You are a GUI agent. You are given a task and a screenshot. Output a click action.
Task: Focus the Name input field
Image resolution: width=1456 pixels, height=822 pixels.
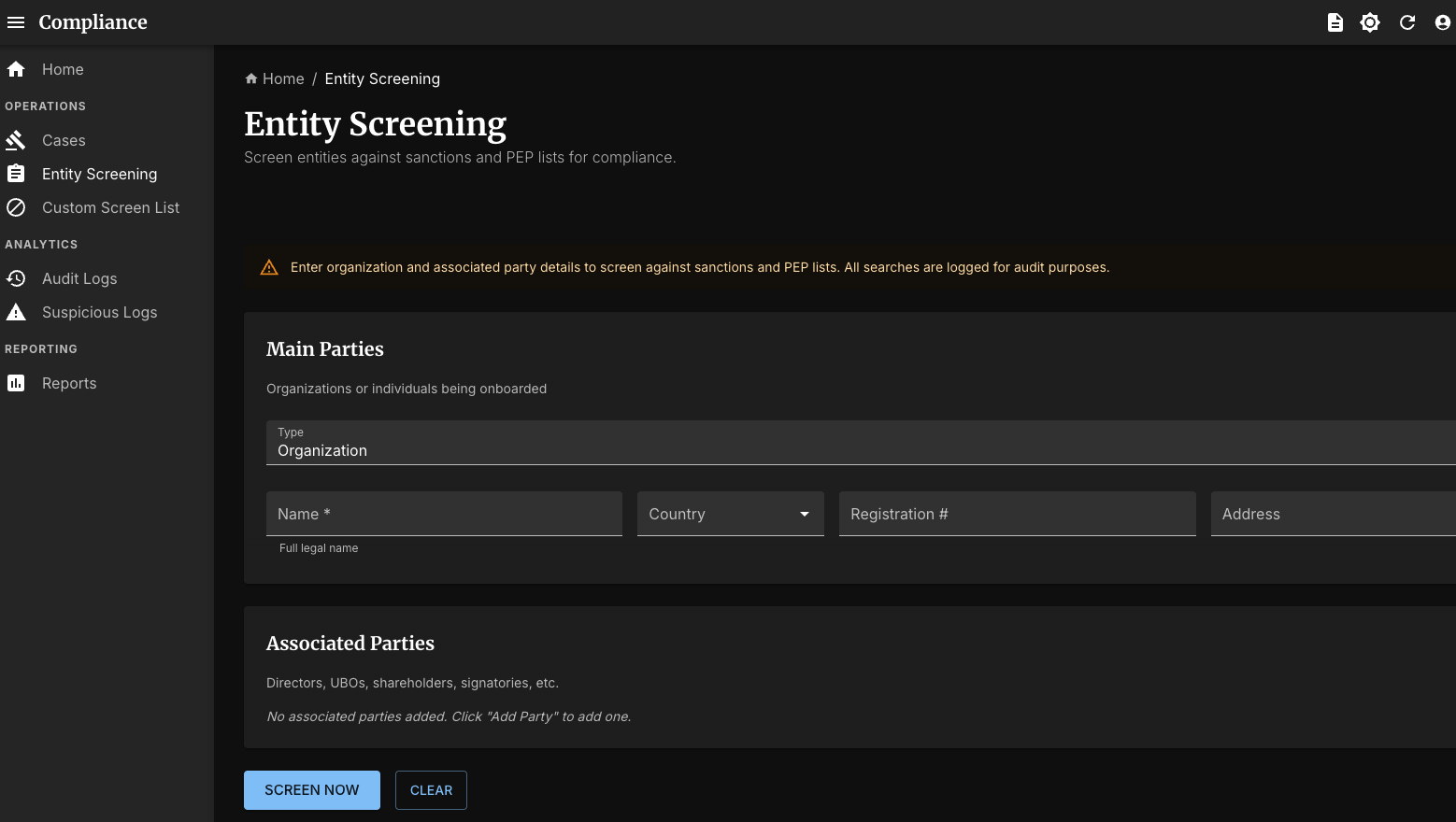pyautogui.click(x=444, y=514)
